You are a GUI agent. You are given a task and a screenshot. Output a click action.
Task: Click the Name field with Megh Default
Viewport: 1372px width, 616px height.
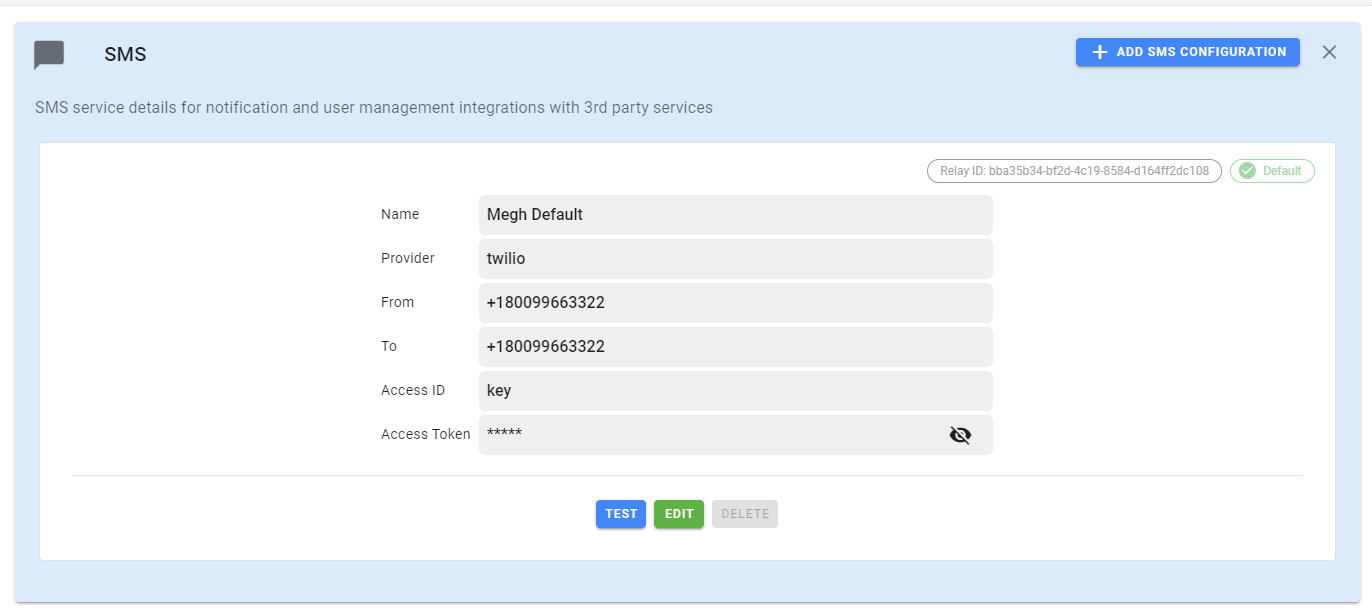[x=735, y=215]
